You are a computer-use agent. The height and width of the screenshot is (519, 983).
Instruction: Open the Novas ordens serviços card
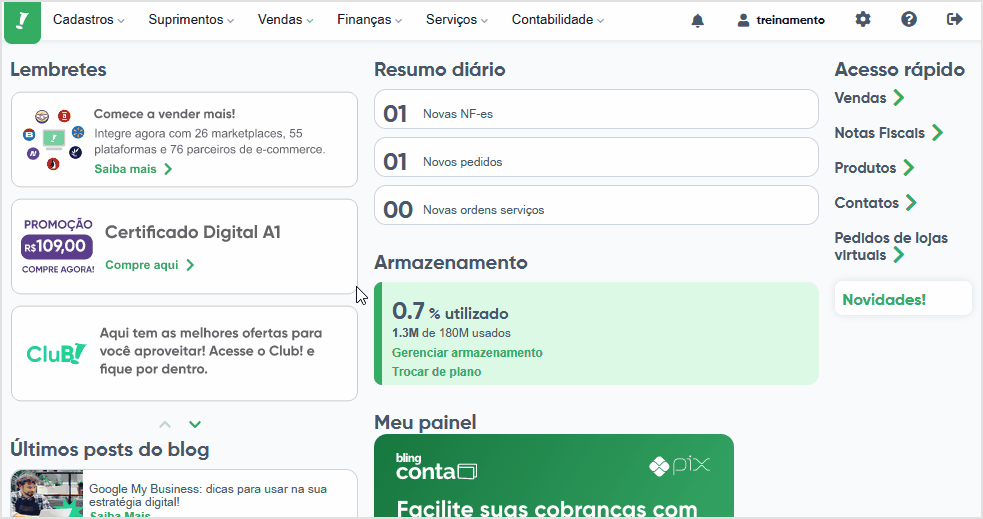[x=596, y=205]
